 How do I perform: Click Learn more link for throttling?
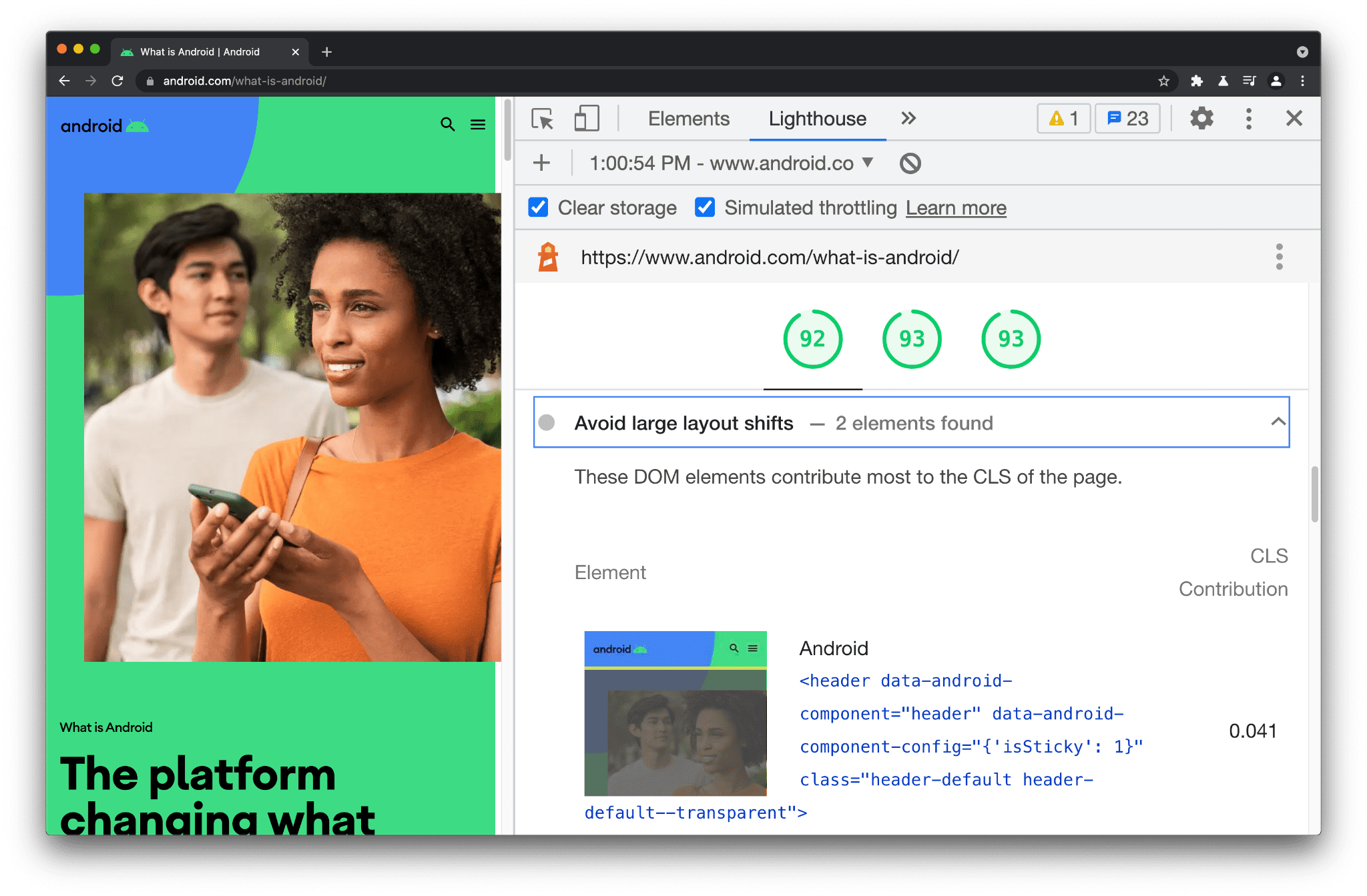click(956, 208)
